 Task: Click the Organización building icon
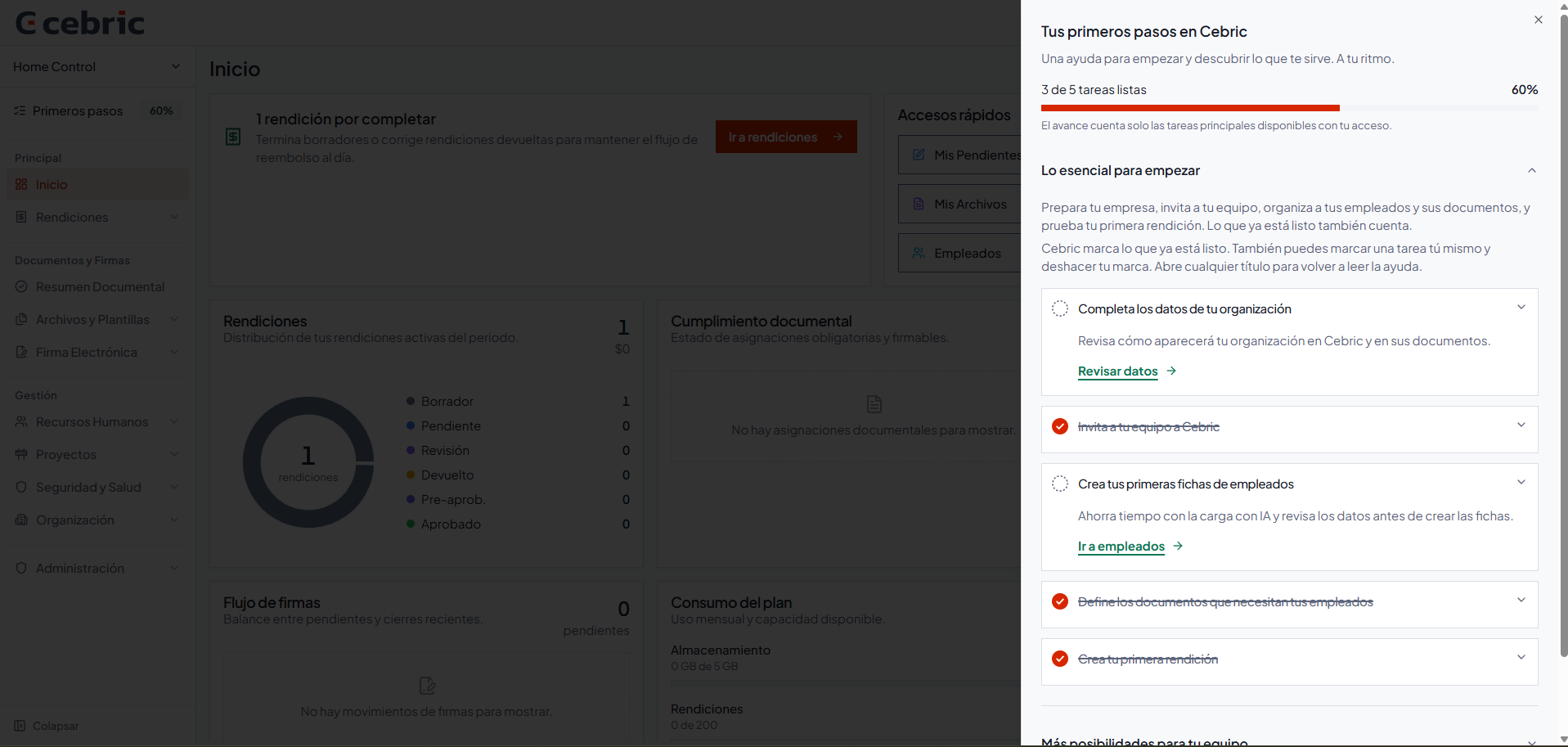(21, 520)
